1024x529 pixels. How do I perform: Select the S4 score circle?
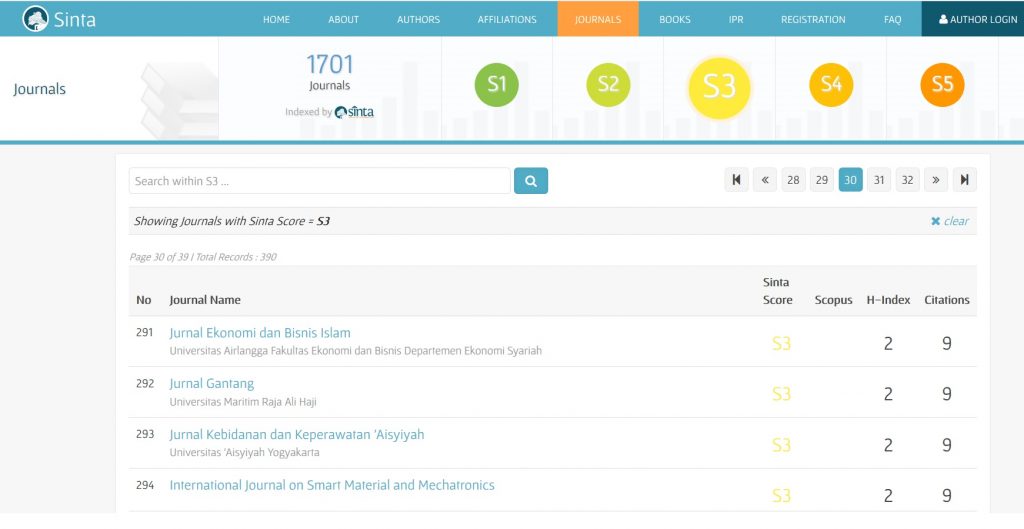coord(831,85)
